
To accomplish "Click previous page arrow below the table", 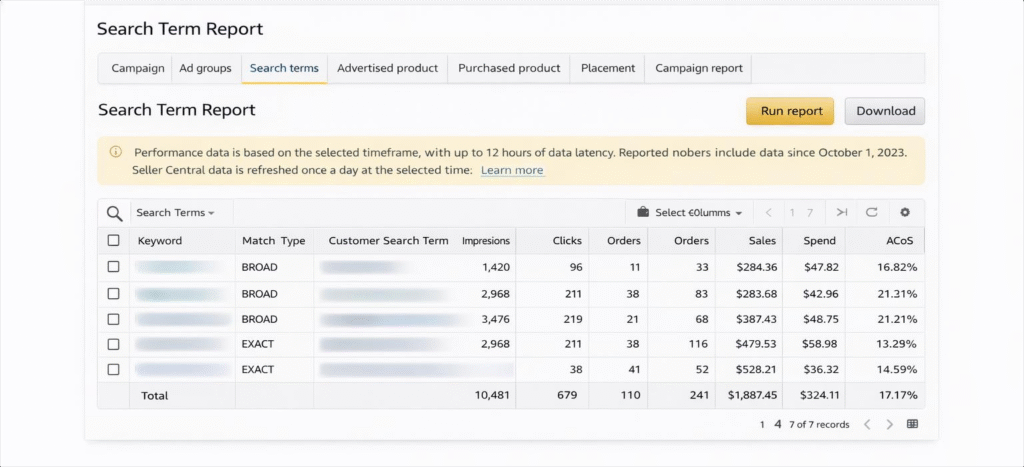I will pos(866,424).
